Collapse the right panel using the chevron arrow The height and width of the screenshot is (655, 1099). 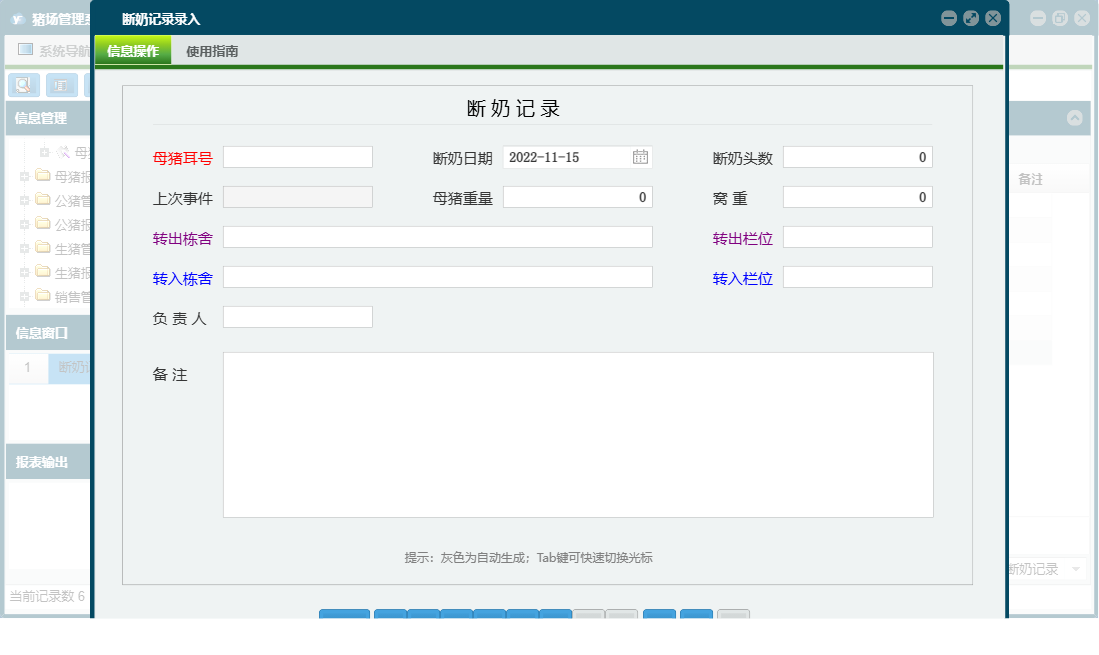pyautogui.click(x=1077, y=118)
